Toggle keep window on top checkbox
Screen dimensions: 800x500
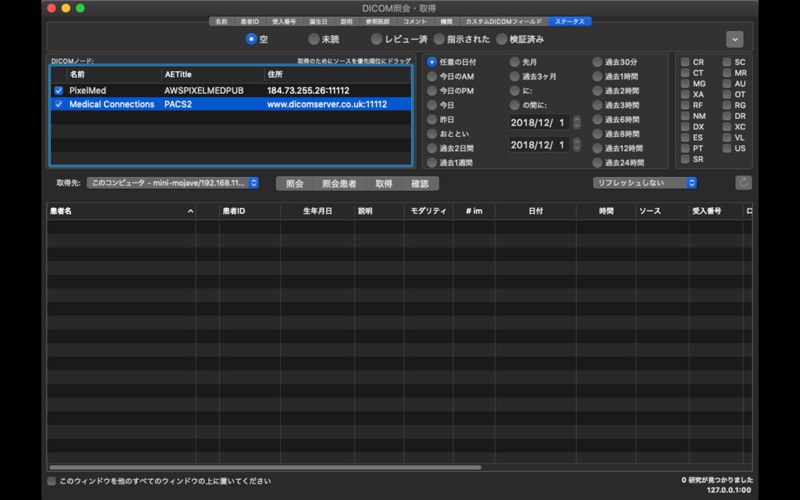52,481
